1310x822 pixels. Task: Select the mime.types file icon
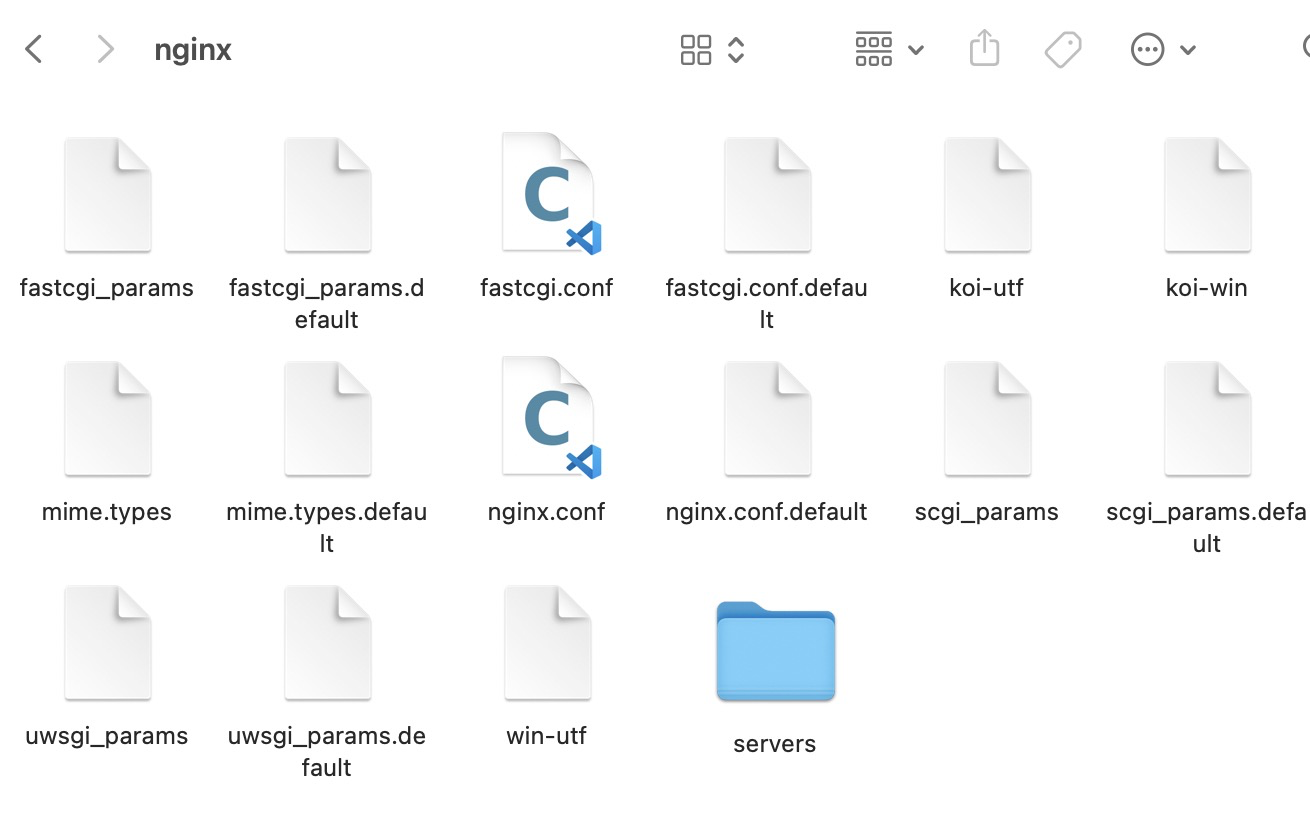pos(107,419)
